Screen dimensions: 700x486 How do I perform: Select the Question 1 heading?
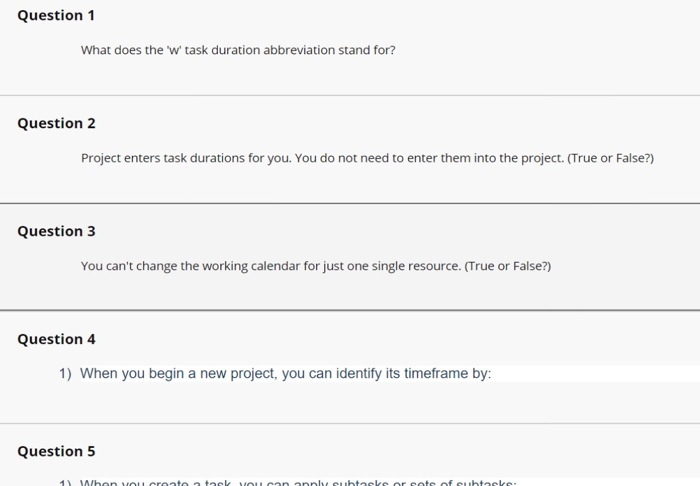[56, 16]
